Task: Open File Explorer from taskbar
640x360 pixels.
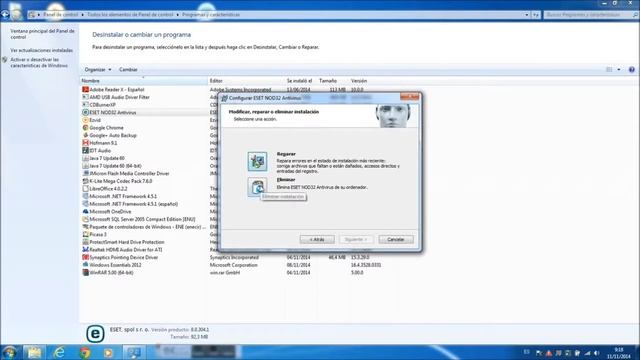Action: click(x=34, y=352)
